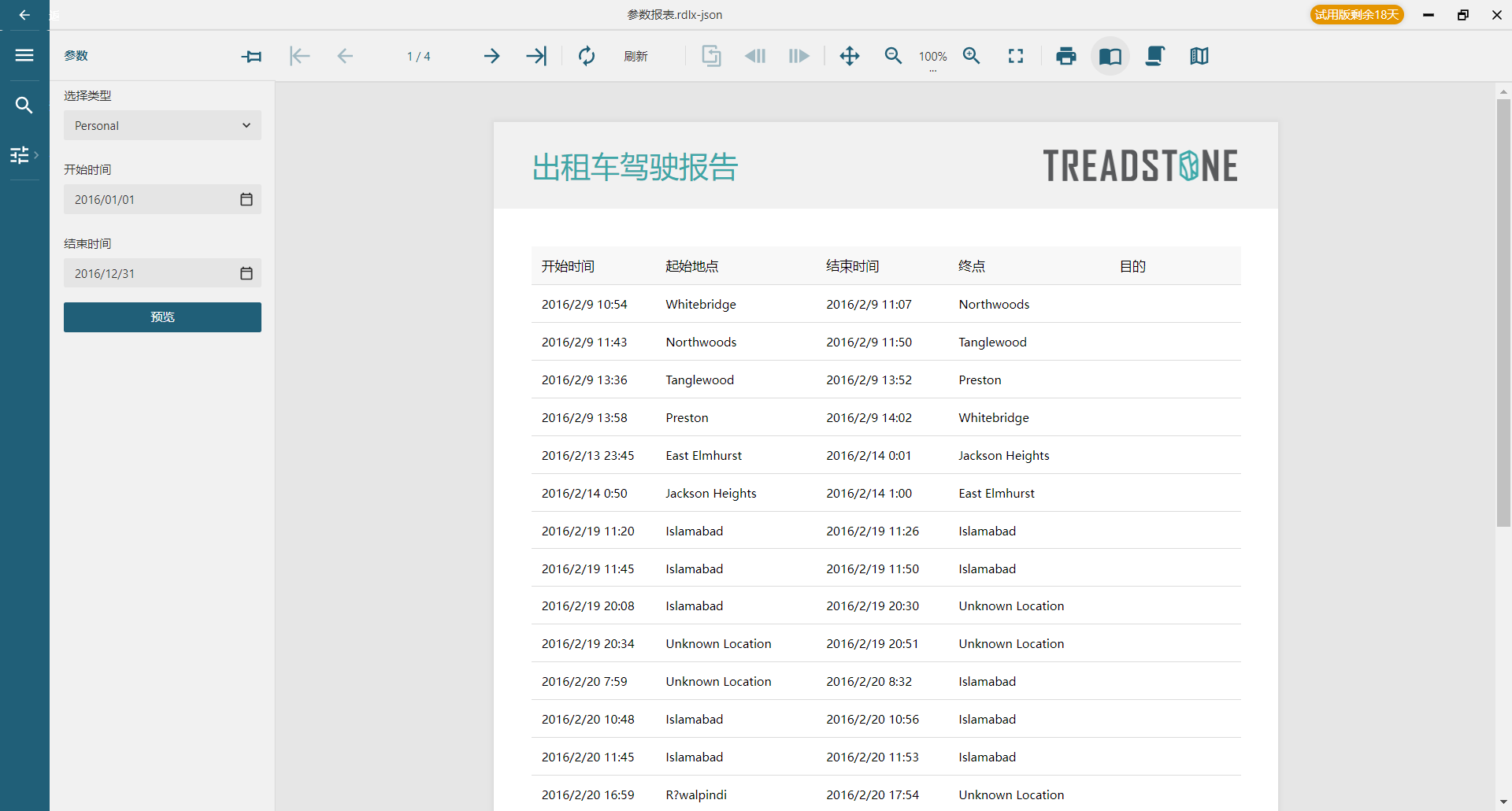This screenshot has height=811, width=1512.
Task: Navigate to the last page
Action: coord(536,56)
